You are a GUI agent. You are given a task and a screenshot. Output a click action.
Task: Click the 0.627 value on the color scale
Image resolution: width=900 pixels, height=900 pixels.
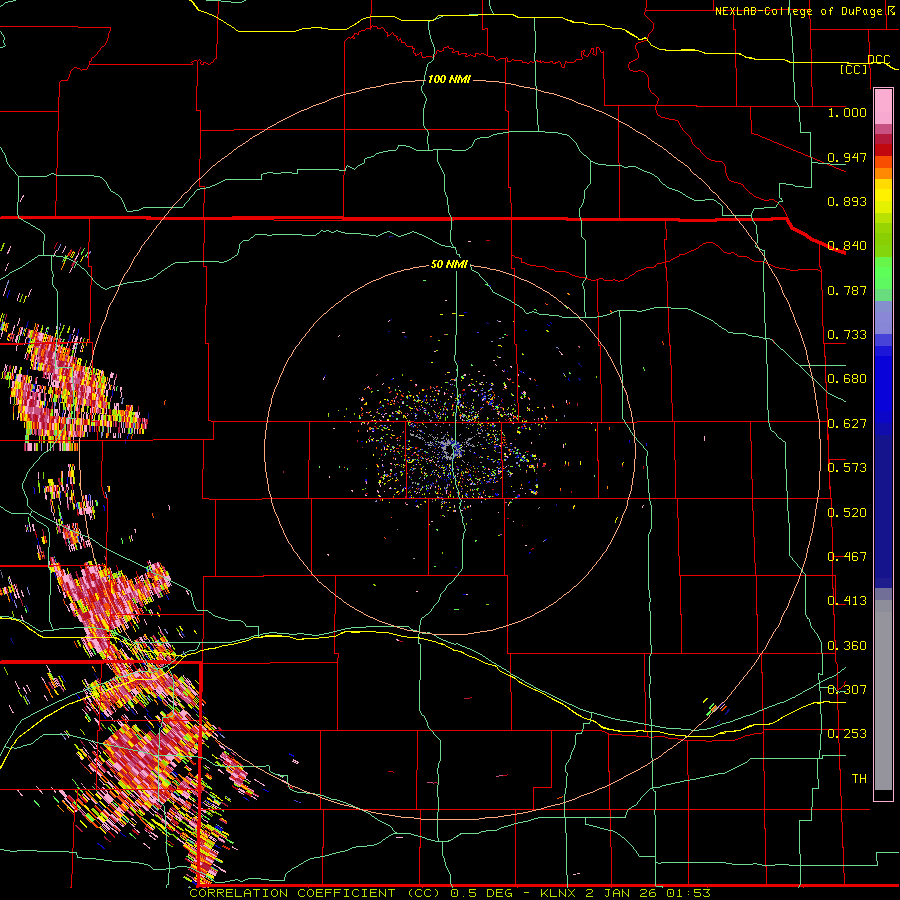[x=847, y=424]
